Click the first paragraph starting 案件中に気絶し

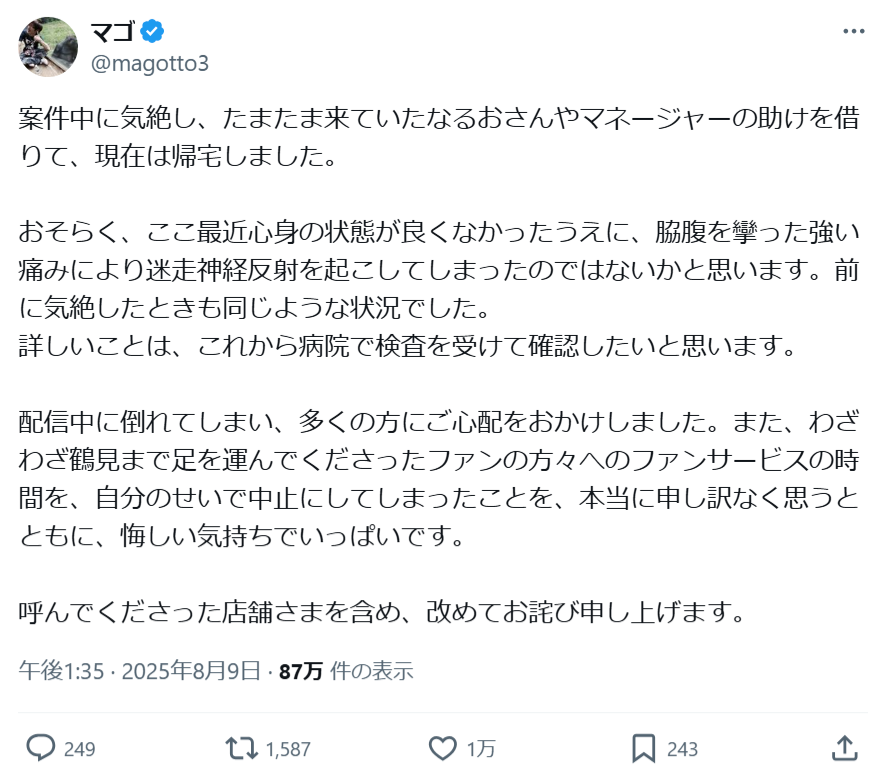pos(439,137)
